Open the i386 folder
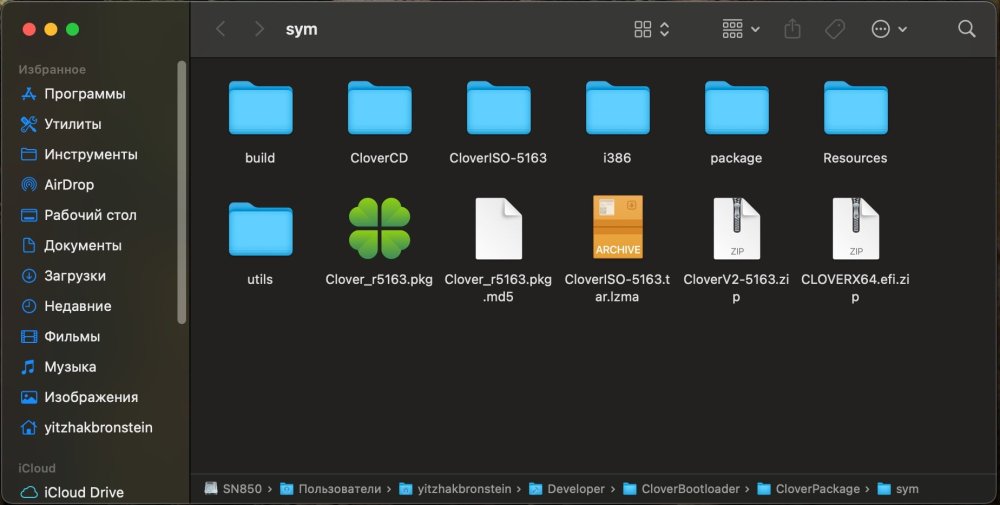Image resolution: width=1000 pixels, height=505 pixels. 617,108
